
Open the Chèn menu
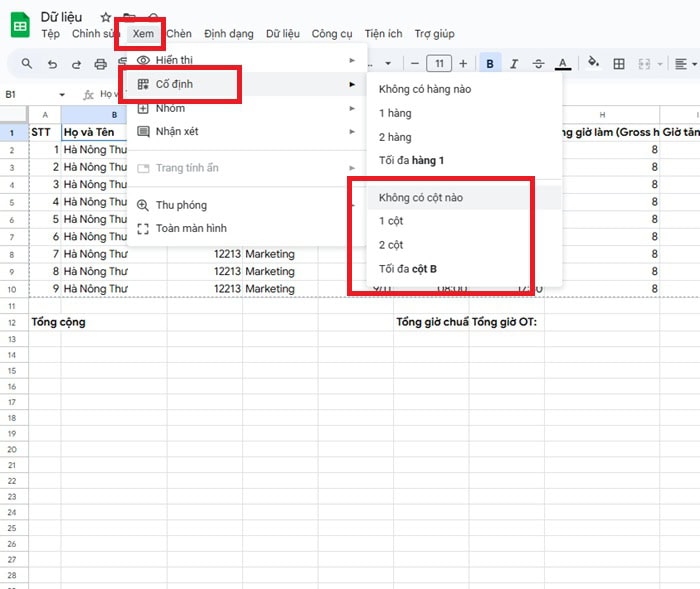(179, 34)
